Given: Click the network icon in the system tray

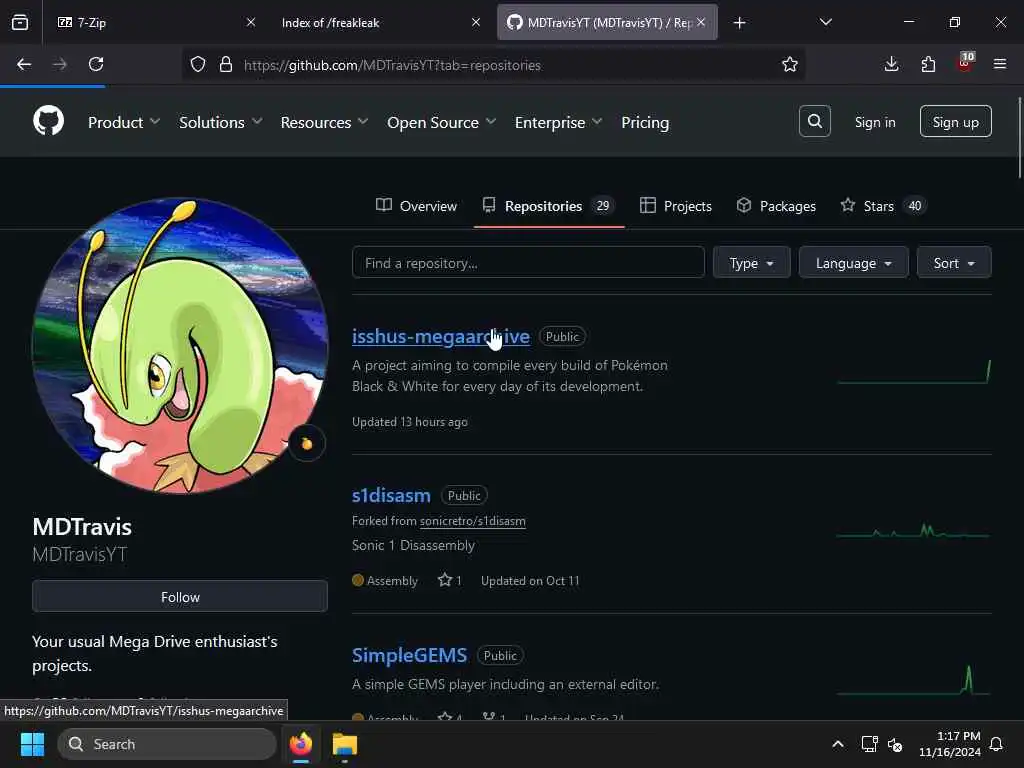Looking at the screenshot, I should point(869,744).
